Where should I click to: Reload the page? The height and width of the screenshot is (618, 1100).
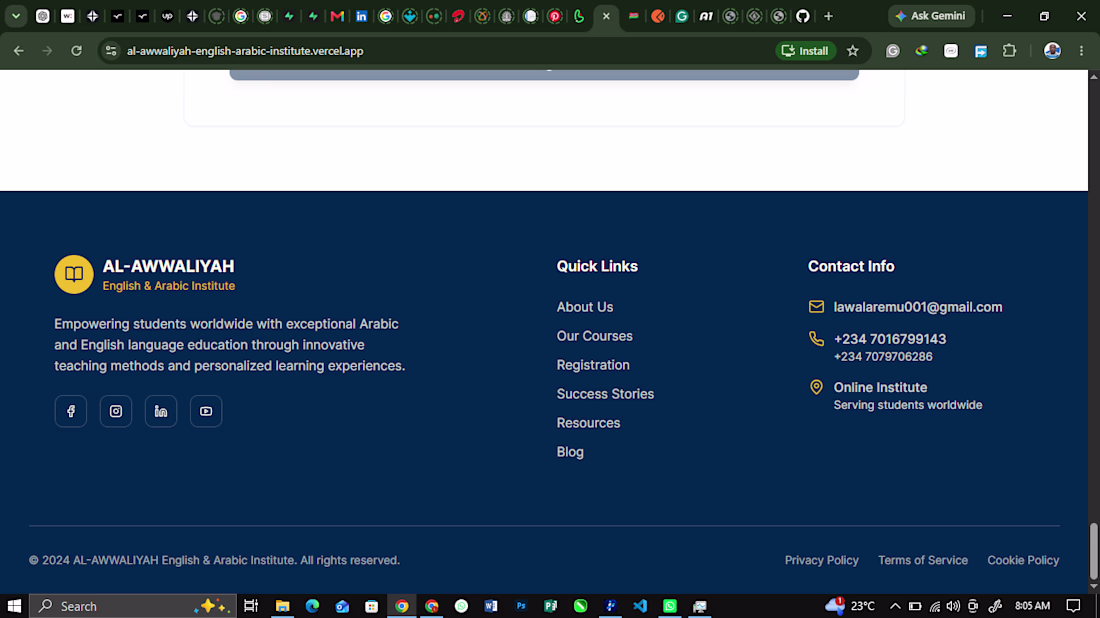click(x=76, y=51)
